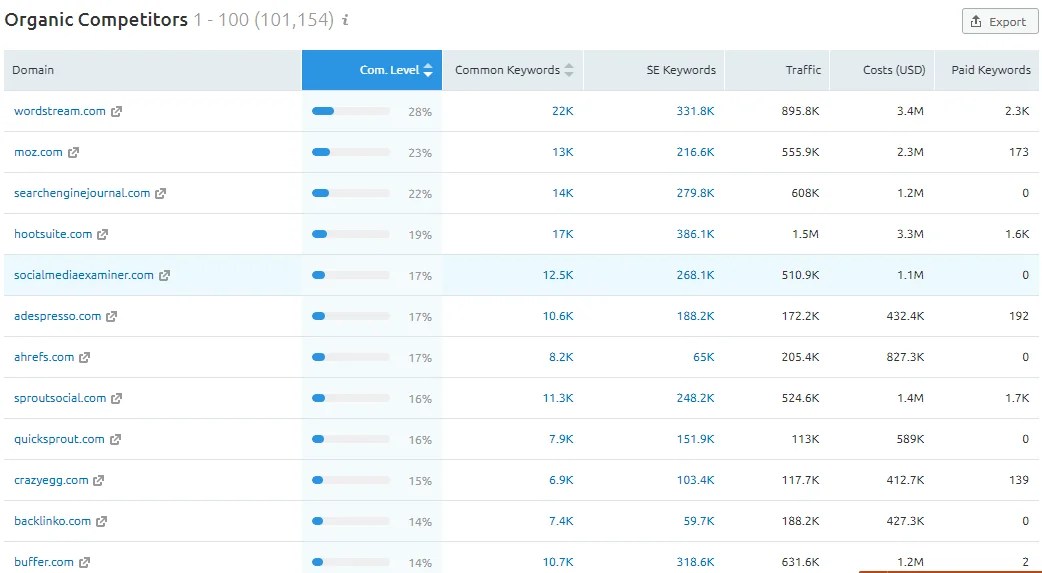Open wordstream.com 22K common keywords
1042x573 pixels.
tap(562, 111)
